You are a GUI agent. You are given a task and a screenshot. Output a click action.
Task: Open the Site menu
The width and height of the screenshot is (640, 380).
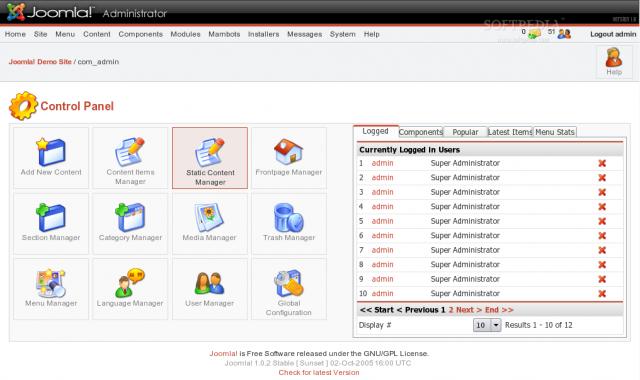[40, 34]
